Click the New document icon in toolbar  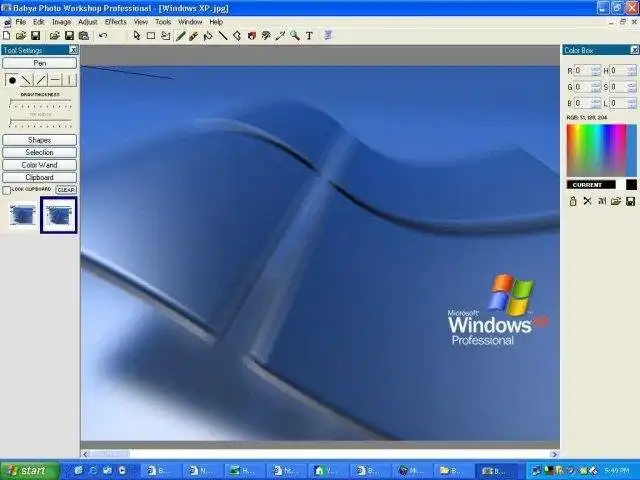click(x=7, y=36)
